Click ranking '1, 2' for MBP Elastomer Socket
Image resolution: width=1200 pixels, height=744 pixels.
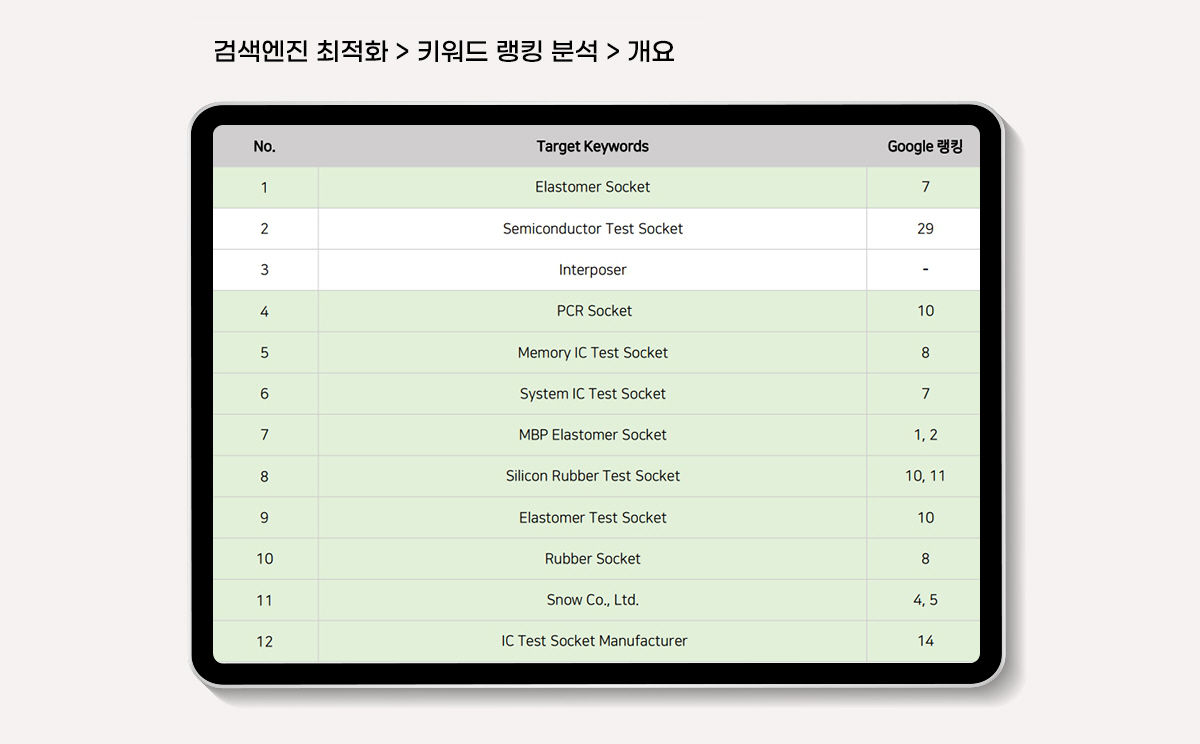coord(925,435)
